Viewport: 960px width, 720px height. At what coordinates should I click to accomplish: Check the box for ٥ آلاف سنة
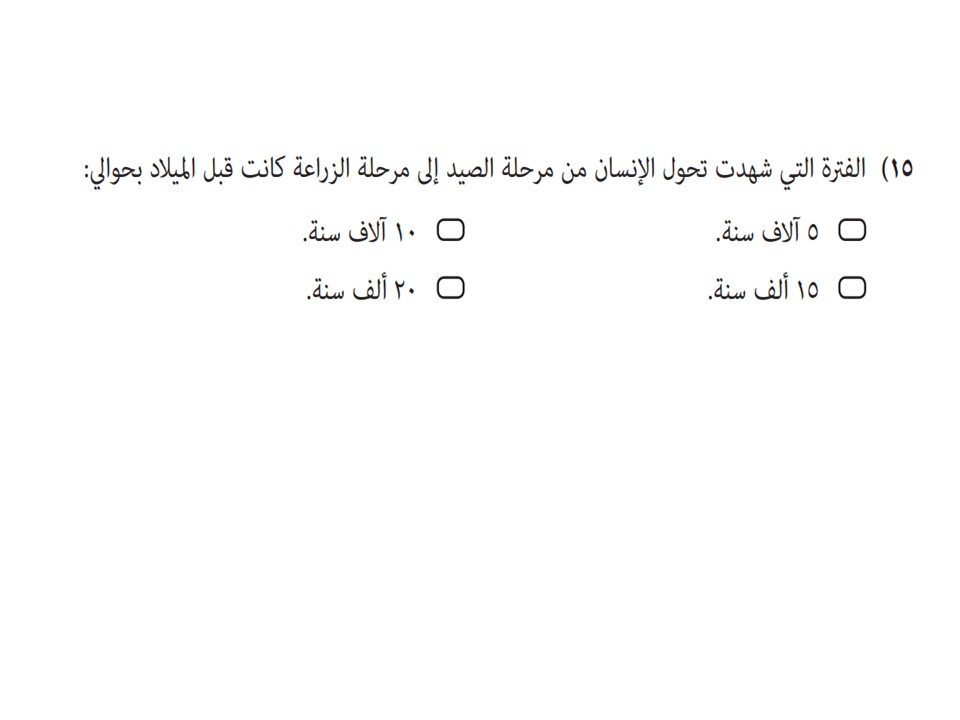tap(852, 230)
